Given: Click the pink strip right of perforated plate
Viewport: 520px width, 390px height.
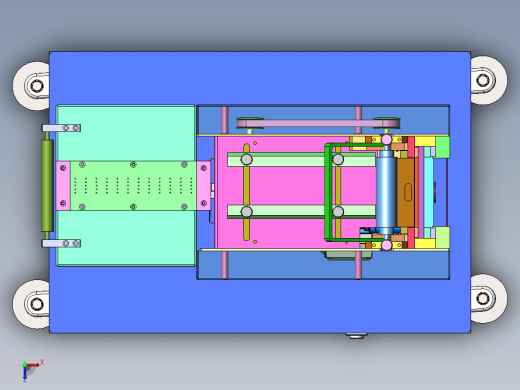Looking at the screenshot, I should tap(204, 186).
